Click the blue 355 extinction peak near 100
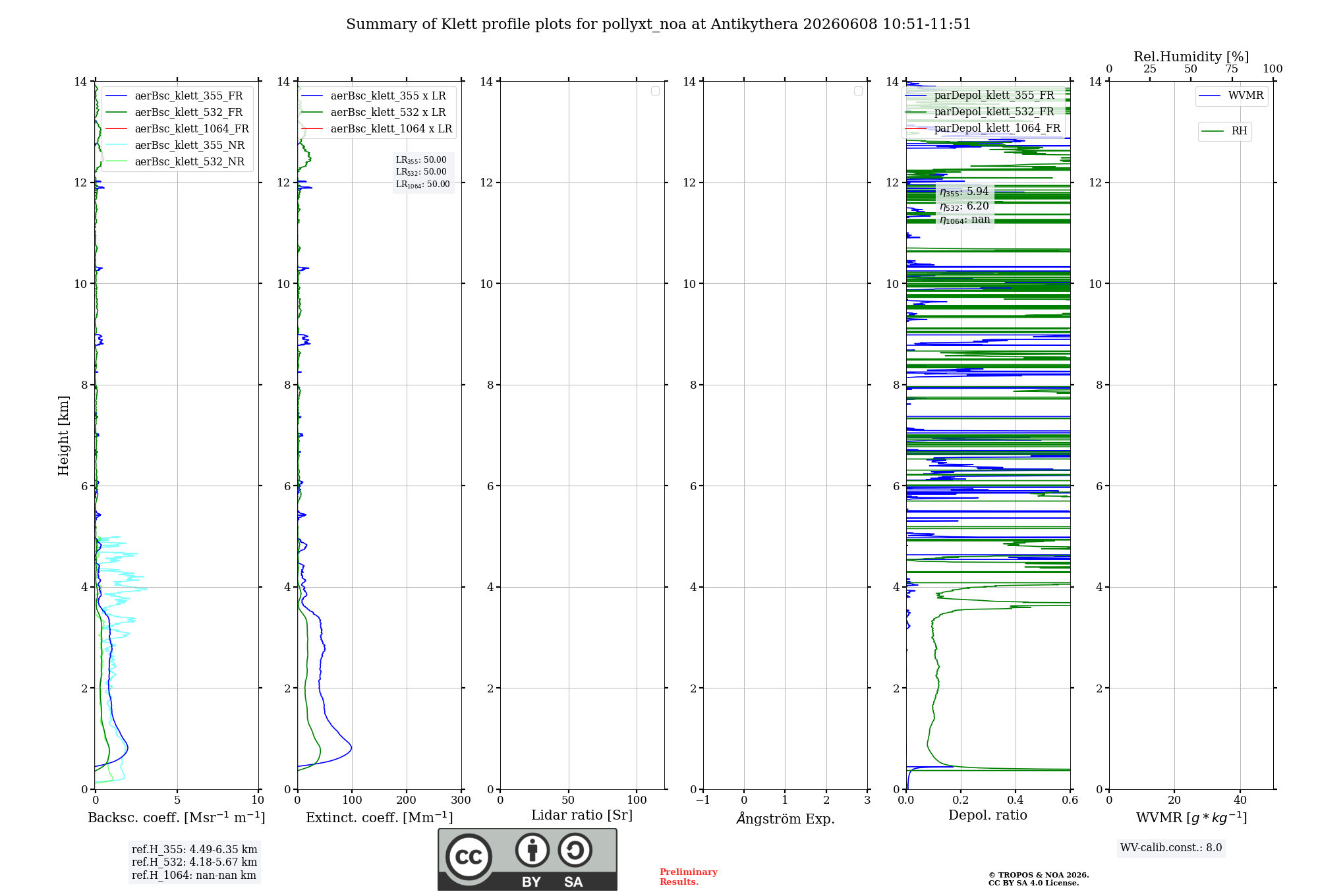 point(351,748)
